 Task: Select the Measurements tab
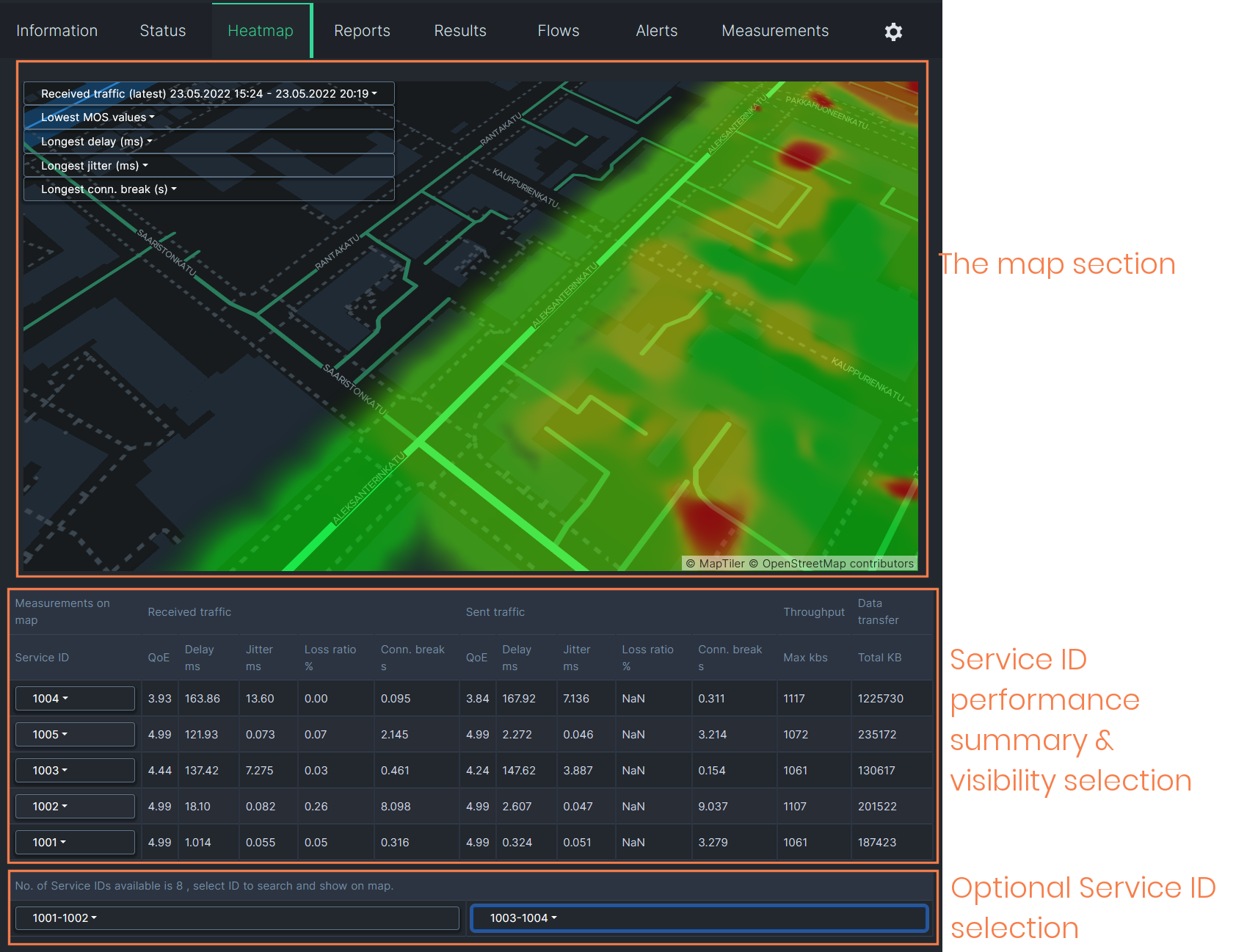pyautogui.click(x=775, y=31)
